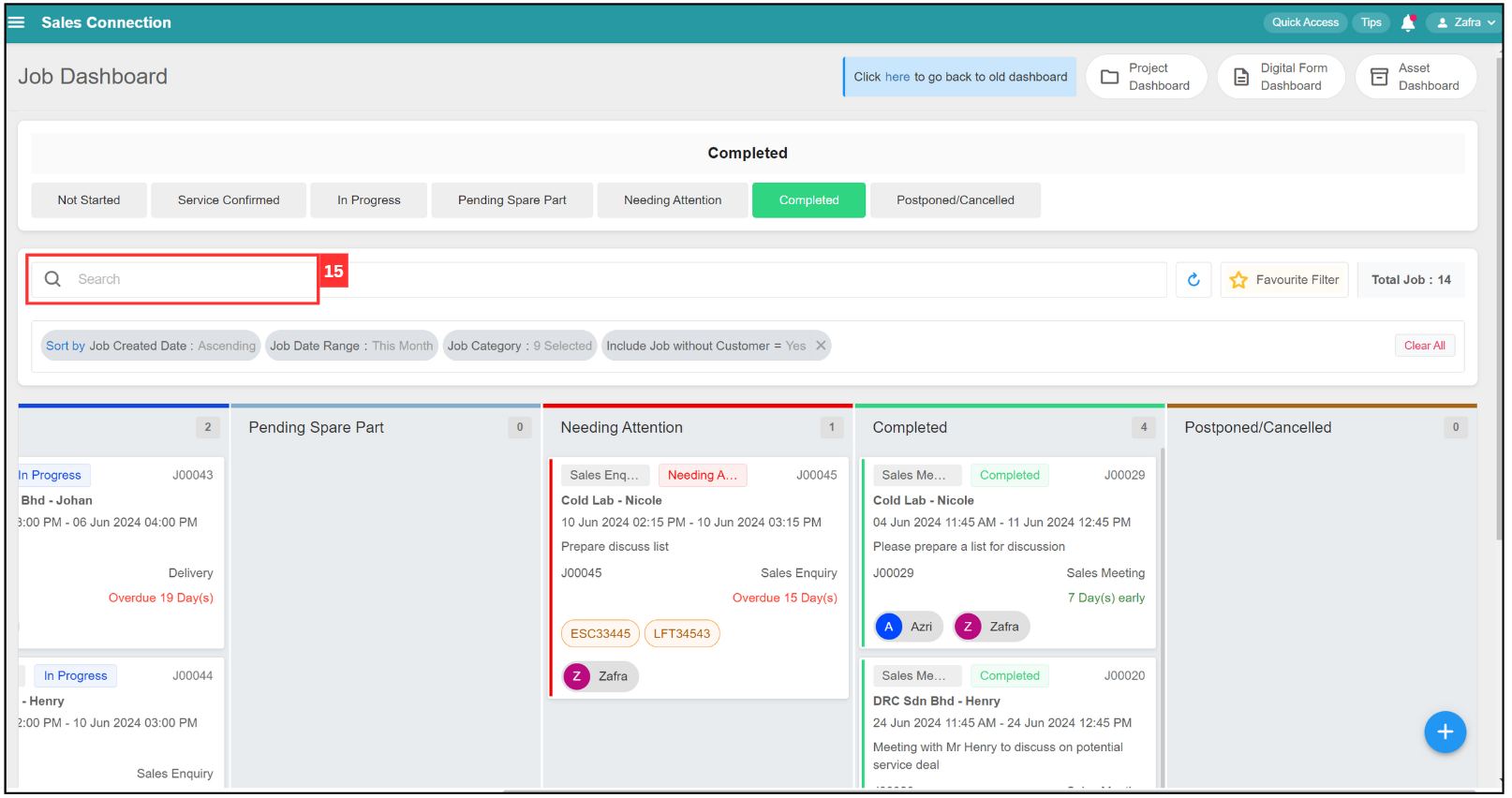1512x798 pixels.
Task: Click the 'Overdue 19 Day(s)' label
Action: (161, 598)
